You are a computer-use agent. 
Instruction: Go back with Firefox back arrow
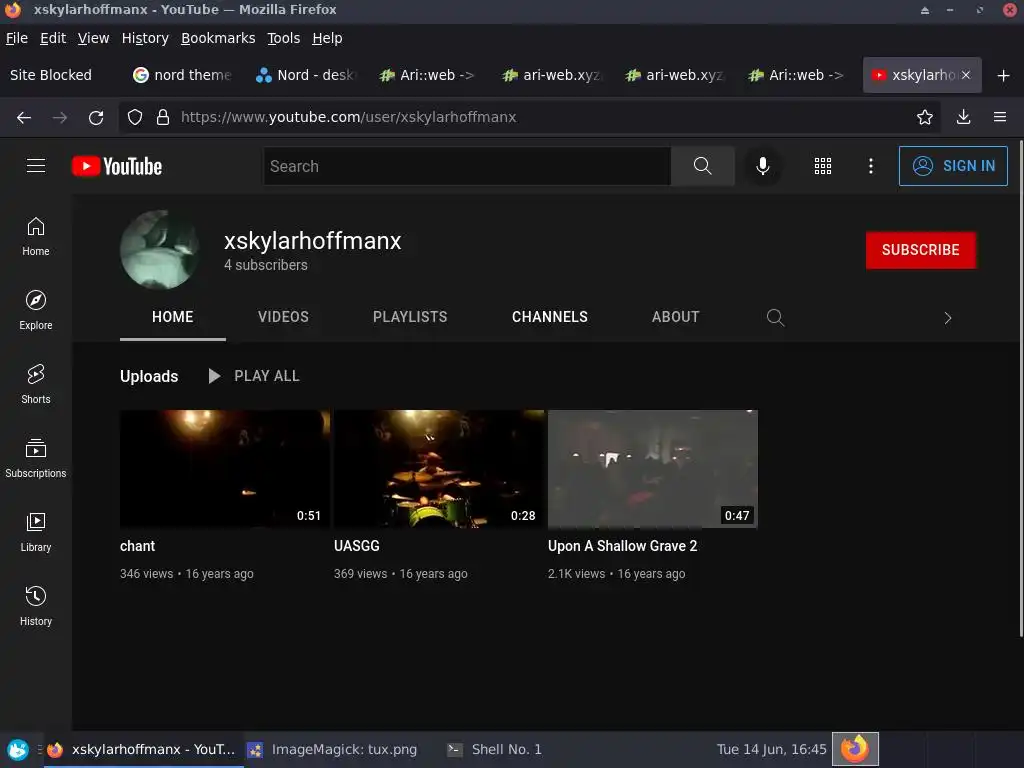click(24, 118)
